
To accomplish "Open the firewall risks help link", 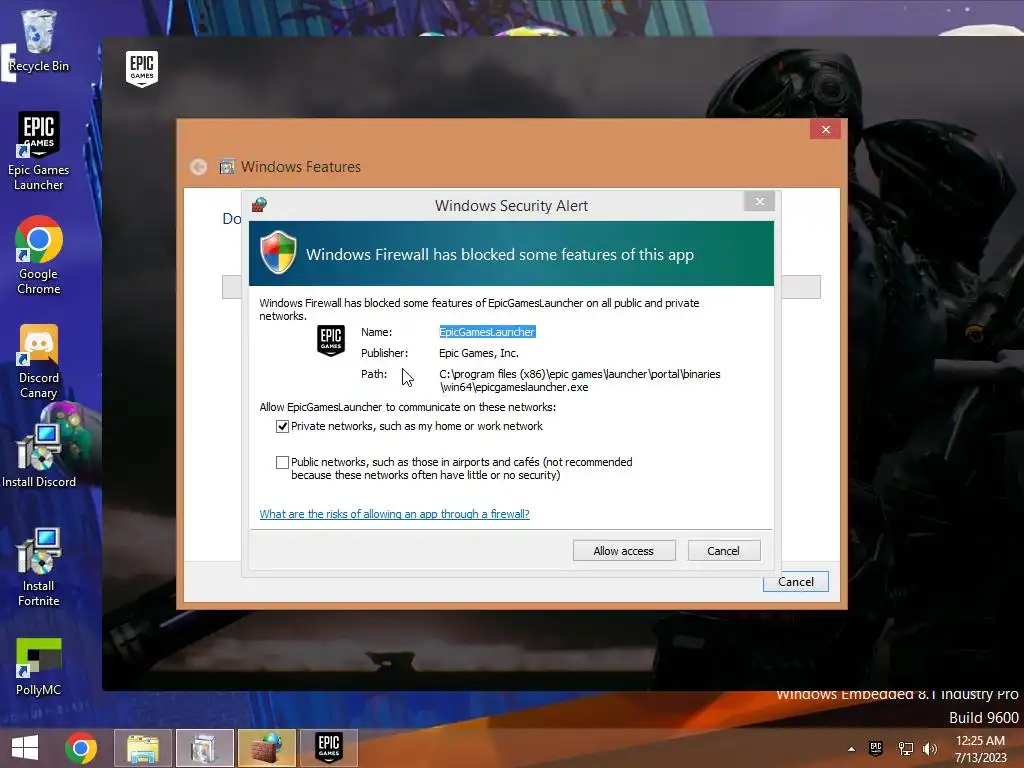I will pos(394,514).
